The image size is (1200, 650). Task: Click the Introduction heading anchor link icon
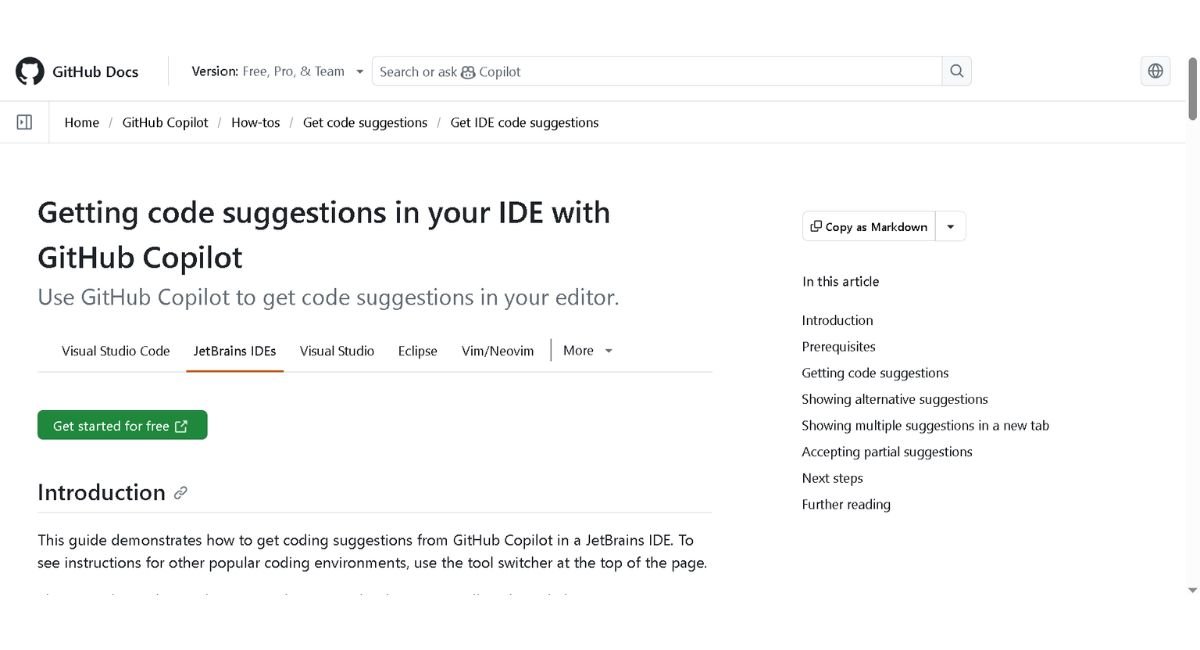click(x=180, y=493)
